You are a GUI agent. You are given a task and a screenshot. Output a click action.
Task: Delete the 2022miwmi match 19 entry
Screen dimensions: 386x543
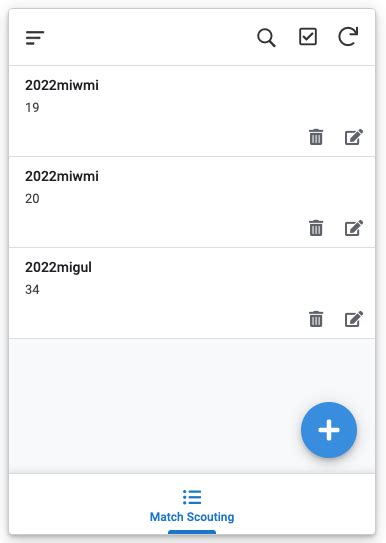pos(316,137)
